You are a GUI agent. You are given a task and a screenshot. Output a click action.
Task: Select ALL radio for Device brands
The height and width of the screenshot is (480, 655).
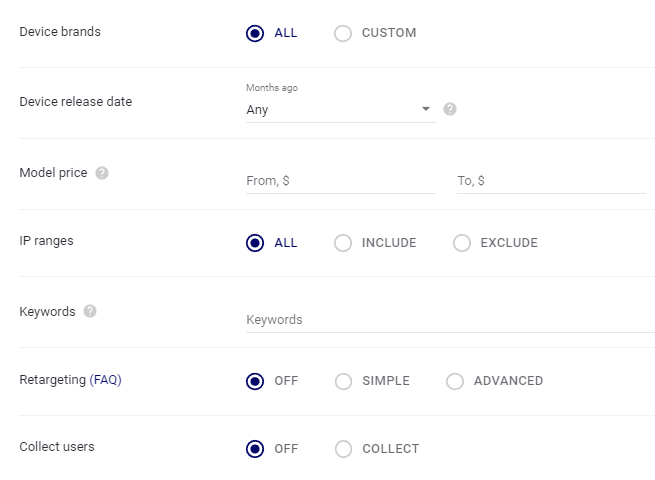[255, 33]
